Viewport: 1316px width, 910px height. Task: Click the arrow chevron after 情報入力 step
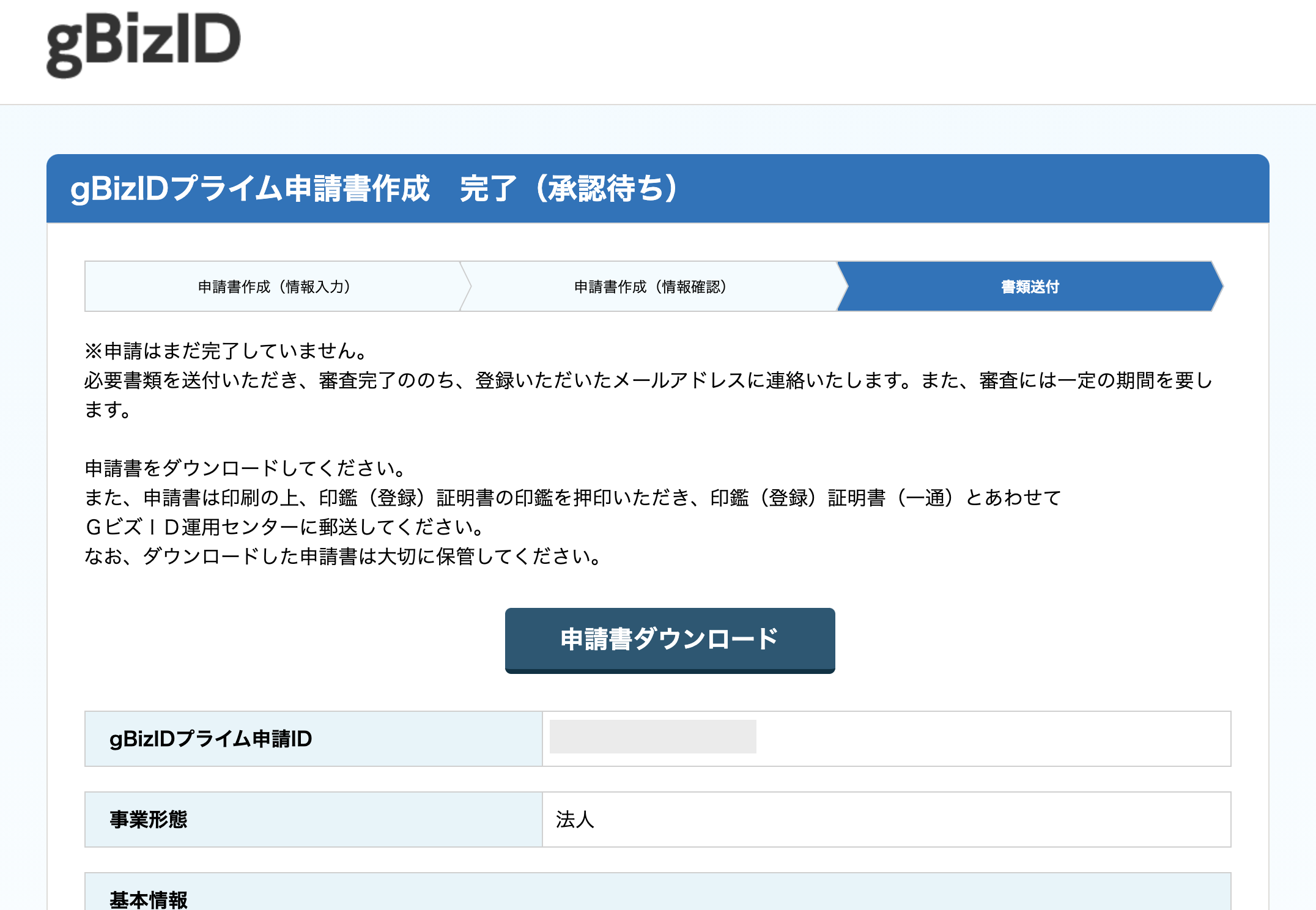click(466, 287)
